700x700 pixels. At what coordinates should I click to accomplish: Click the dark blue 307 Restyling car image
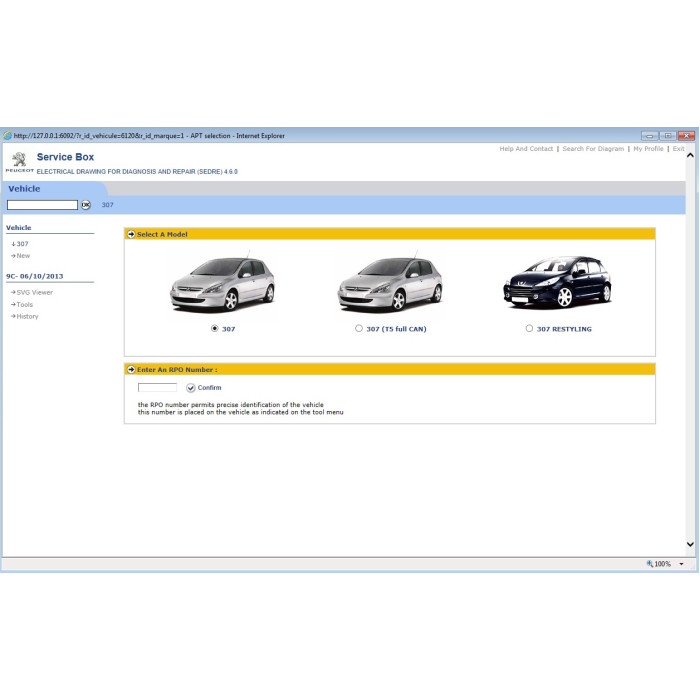557,283
